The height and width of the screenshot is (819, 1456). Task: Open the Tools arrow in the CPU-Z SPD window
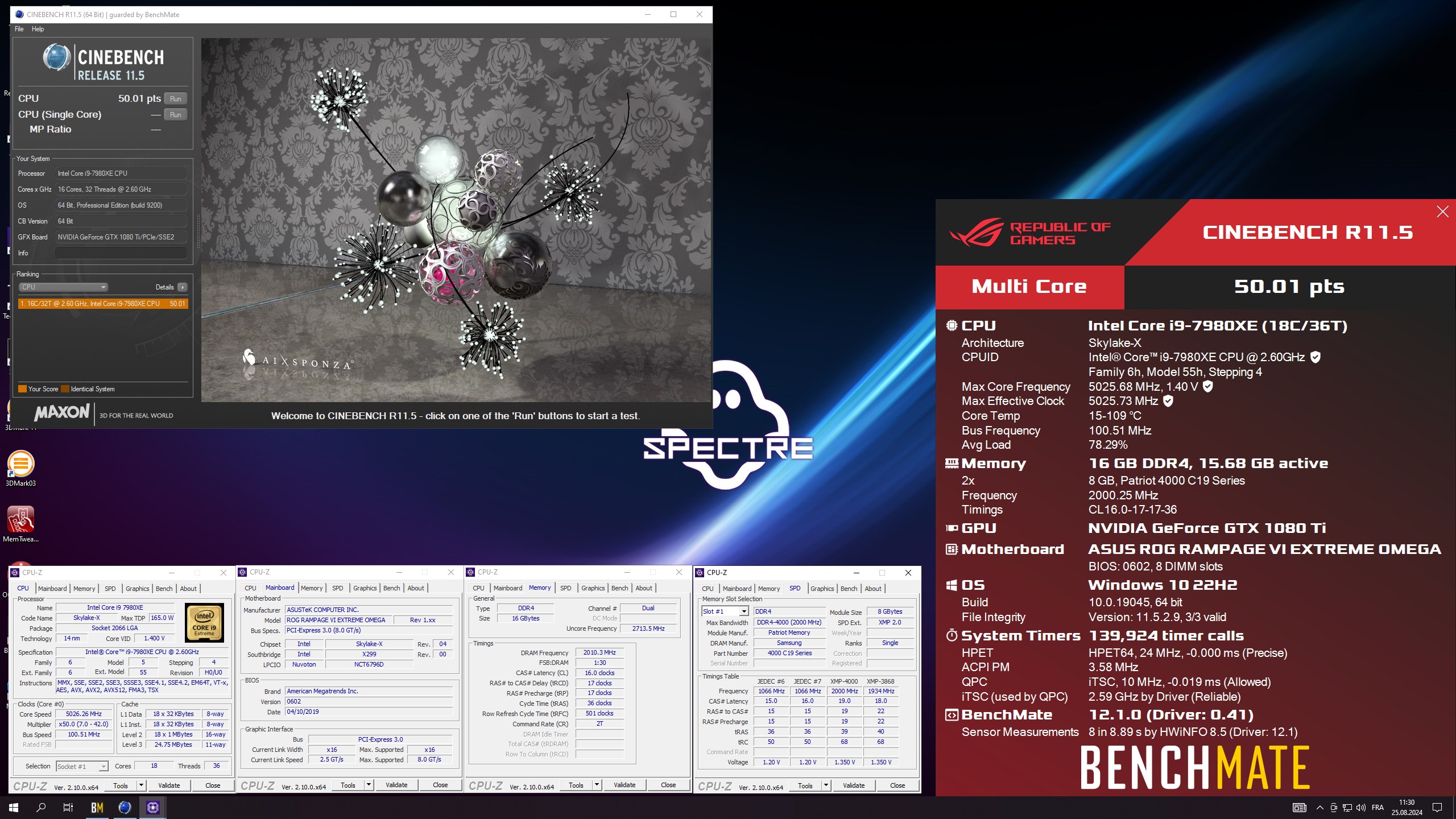(826, 785)
